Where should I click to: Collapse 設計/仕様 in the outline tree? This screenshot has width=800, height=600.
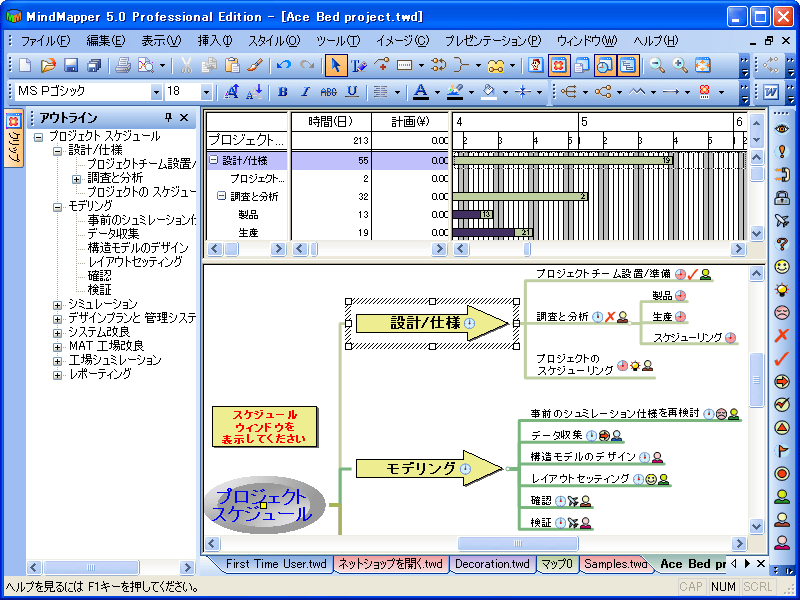point(57,151)
